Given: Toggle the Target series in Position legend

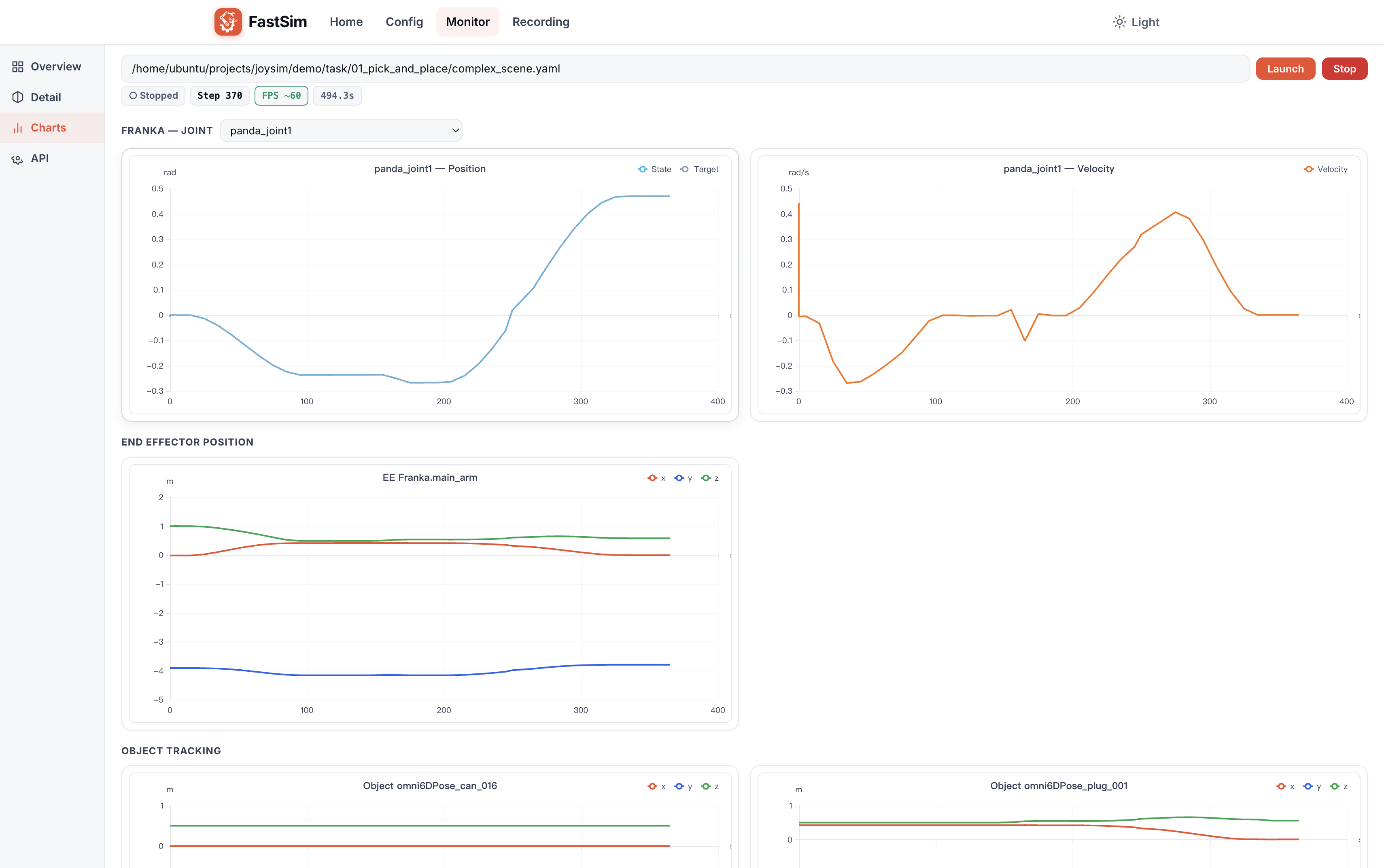Looking at the screenshot, I should (x=699, y=170).
